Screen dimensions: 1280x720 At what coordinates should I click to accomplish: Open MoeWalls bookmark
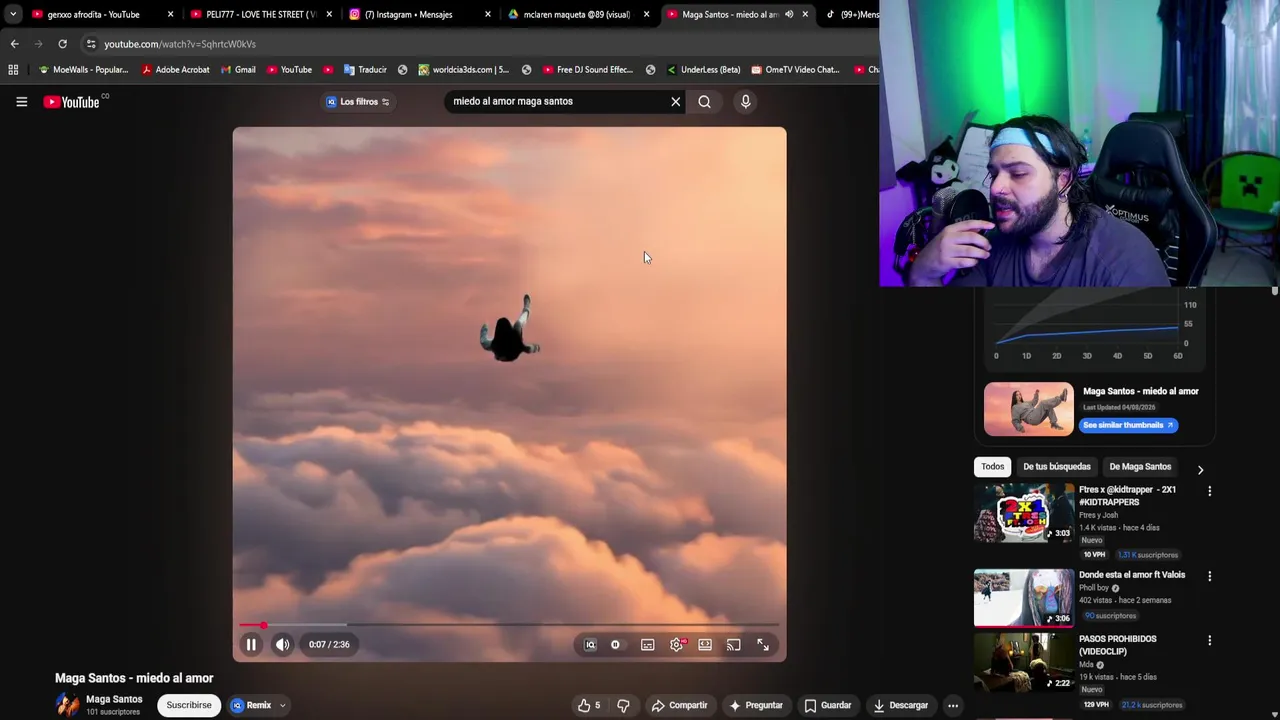point(83,70)
